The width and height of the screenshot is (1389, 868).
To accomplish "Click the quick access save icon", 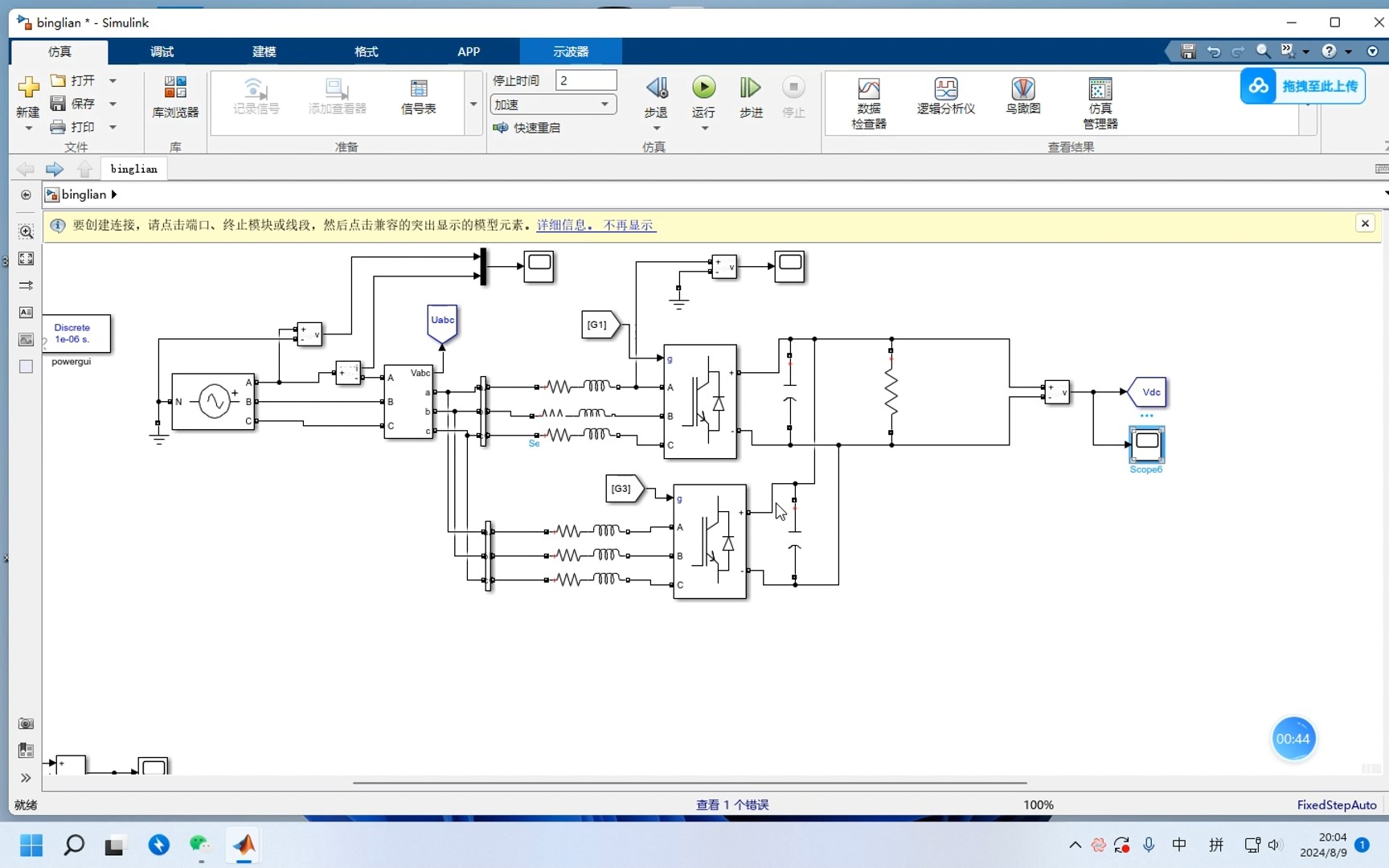I will click(1188, 51).
